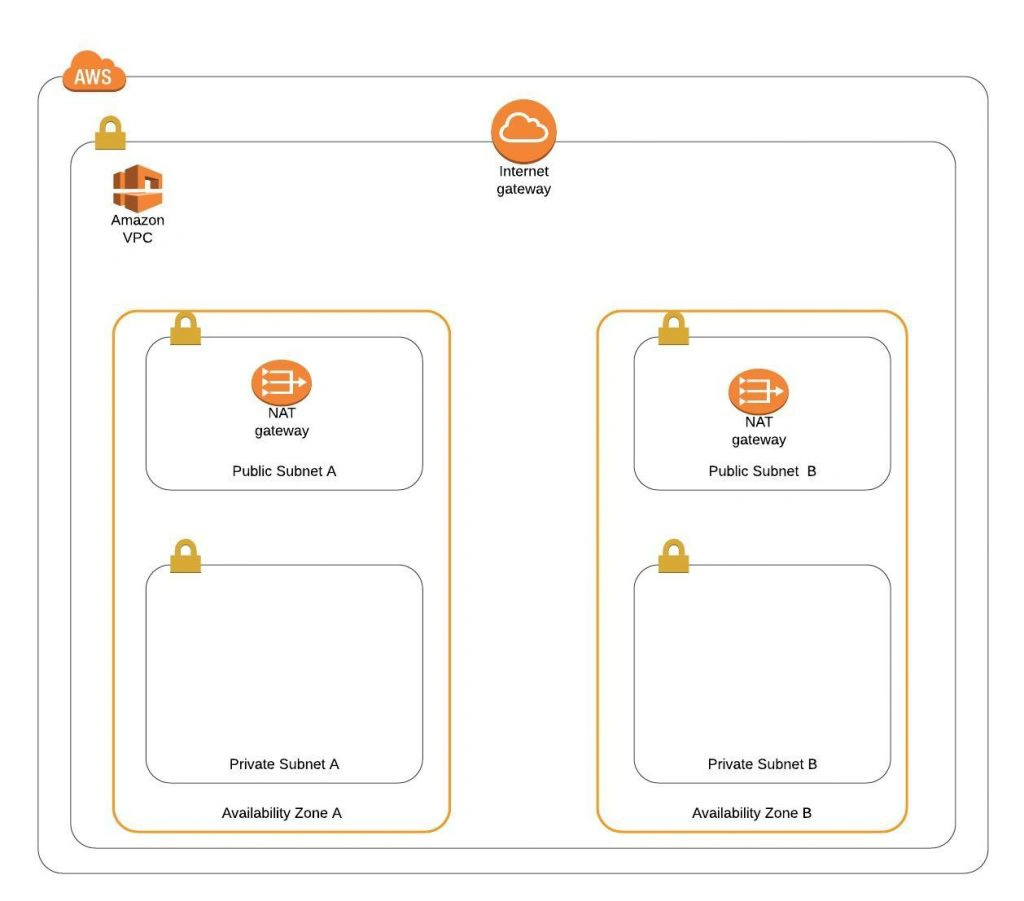Click the AWS cloud logo icon
Screen dimensions: 1024x901
click(94, 71)
